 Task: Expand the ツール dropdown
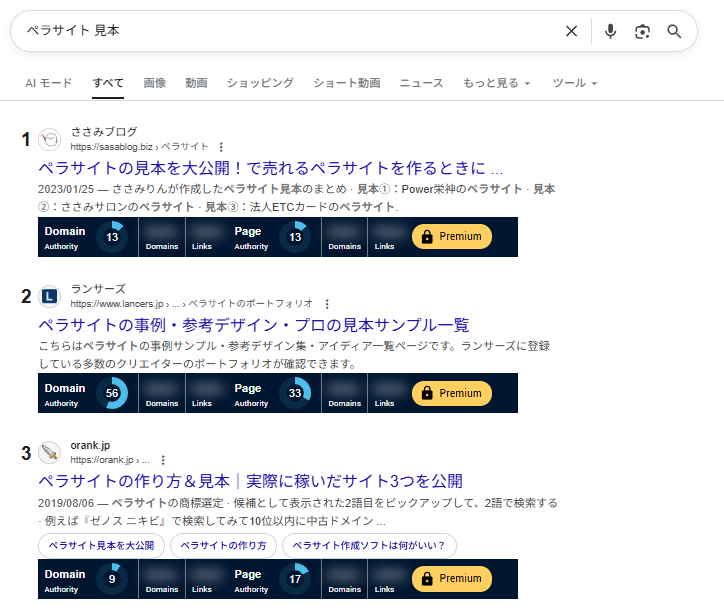point(574,83)
